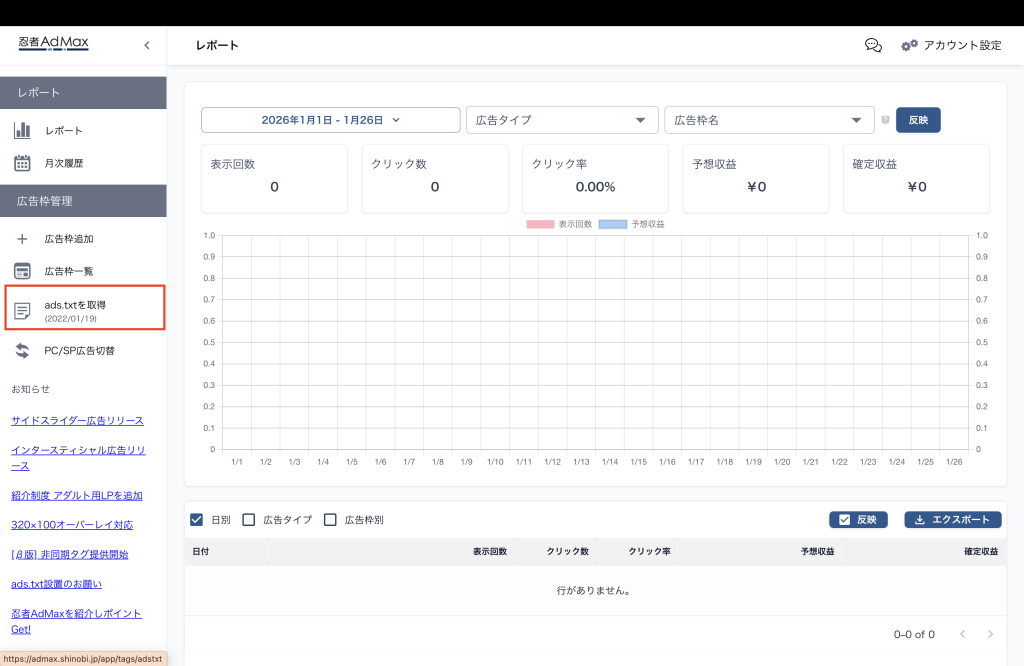Click the chat support icon in header
The image size is (1024, 666).
pyautogui.click(x=873, y=45)
